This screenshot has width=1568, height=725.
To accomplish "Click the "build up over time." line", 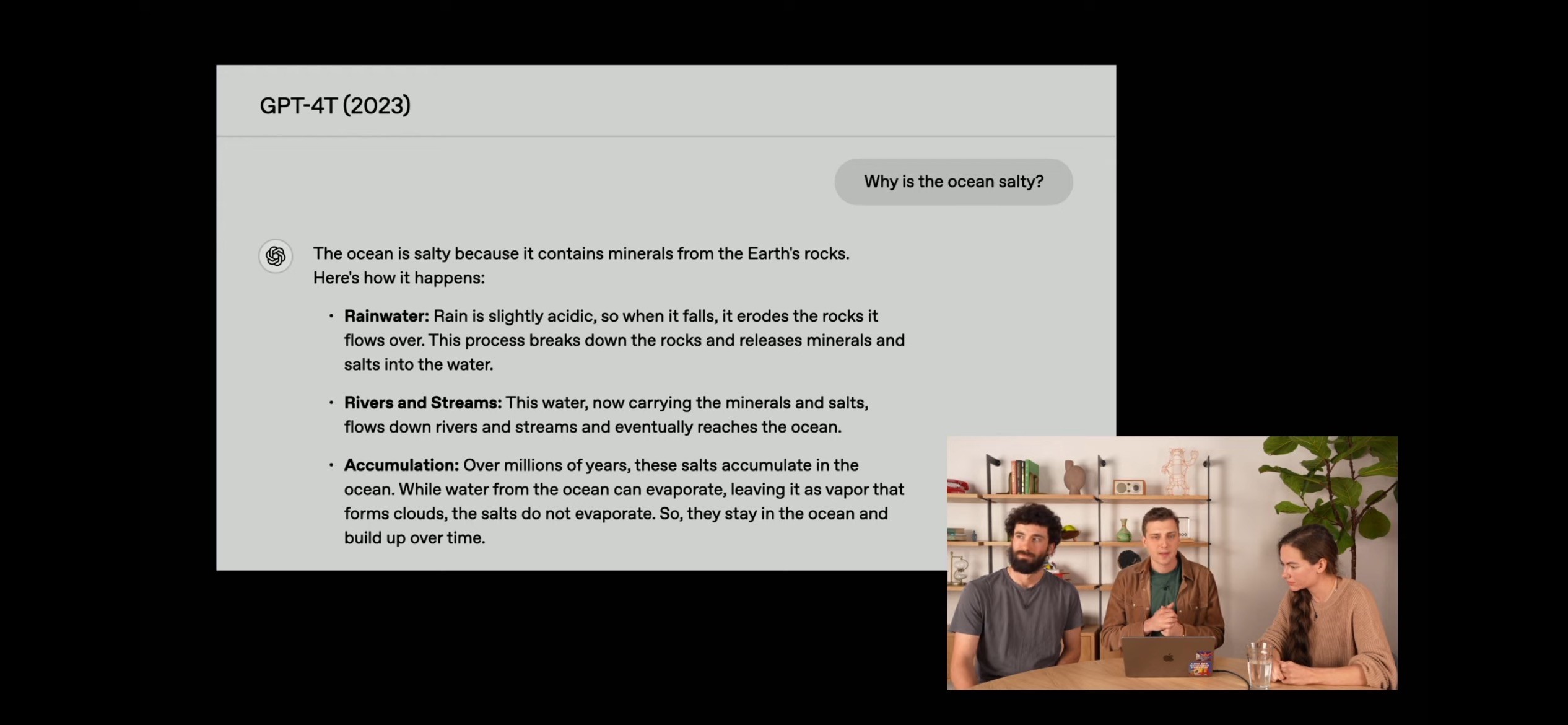I will (x=414, y=537).
